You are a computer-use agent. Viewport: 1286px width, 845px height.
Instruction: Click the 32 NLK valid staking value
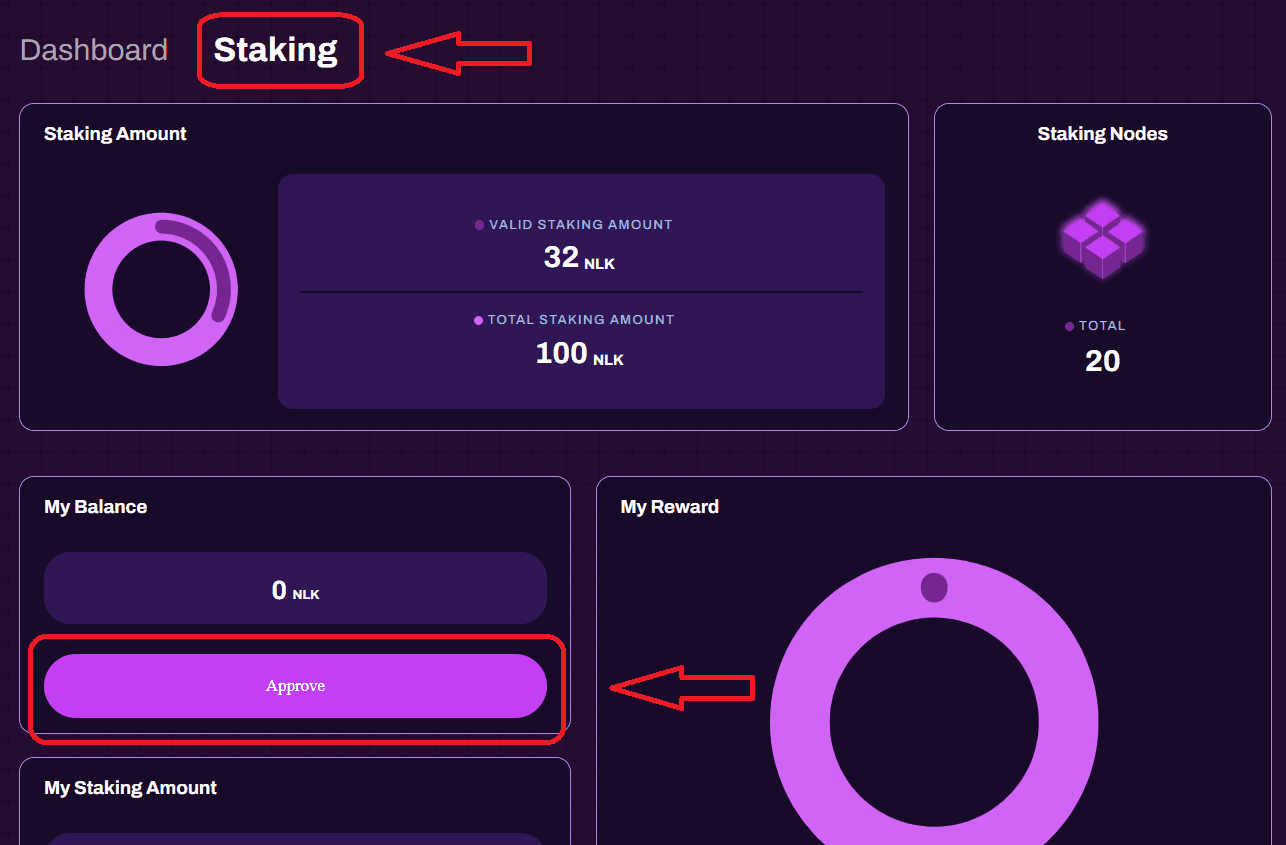(579, 258)
